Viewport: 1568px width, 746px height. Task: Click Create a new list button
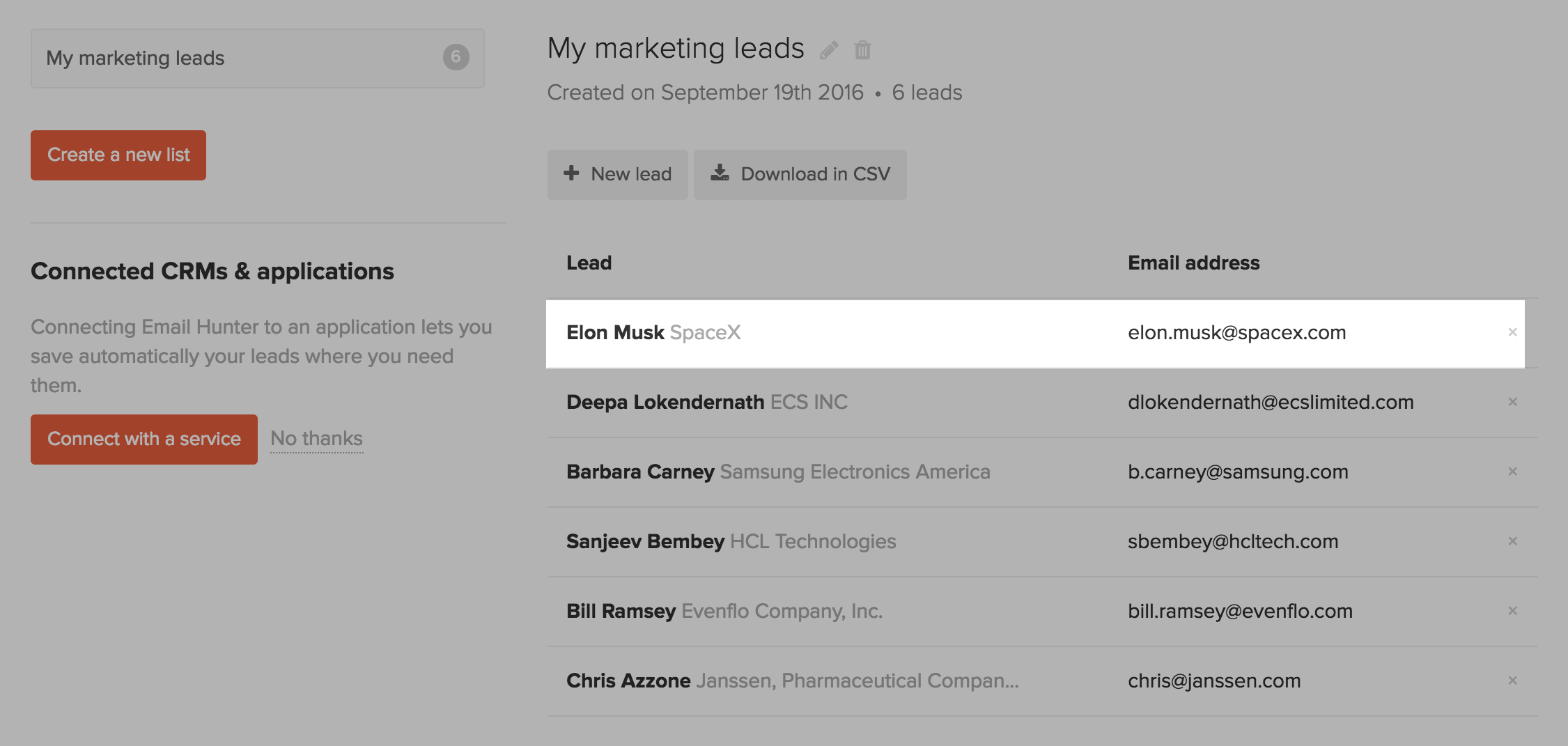[x=118, y=155]
